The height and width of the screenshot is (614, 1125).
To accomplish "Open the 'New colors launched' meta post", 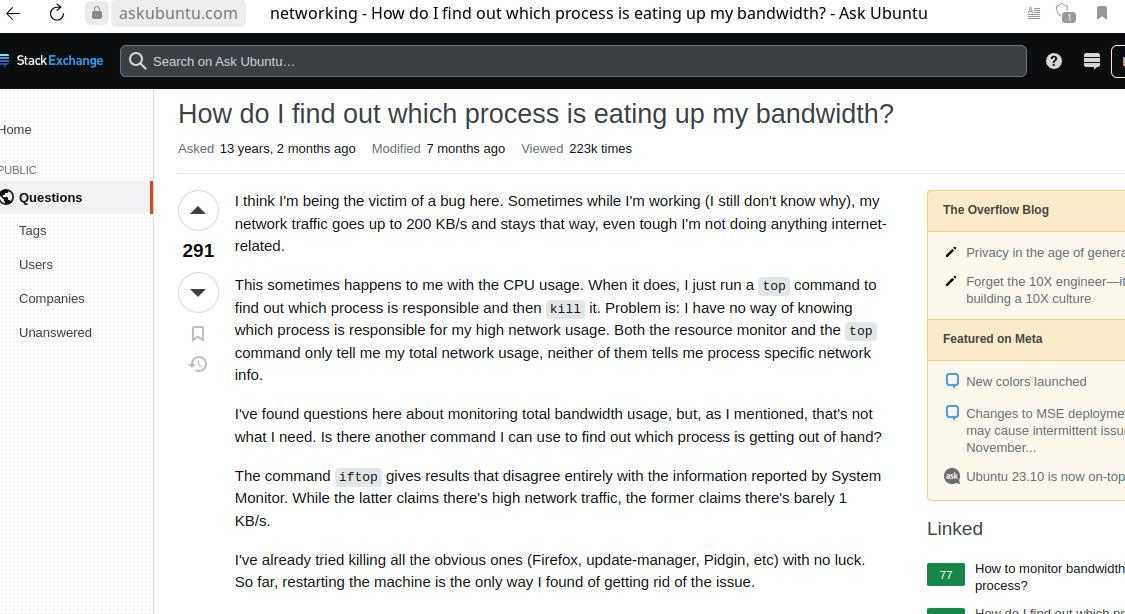I will click(1026, 381).
